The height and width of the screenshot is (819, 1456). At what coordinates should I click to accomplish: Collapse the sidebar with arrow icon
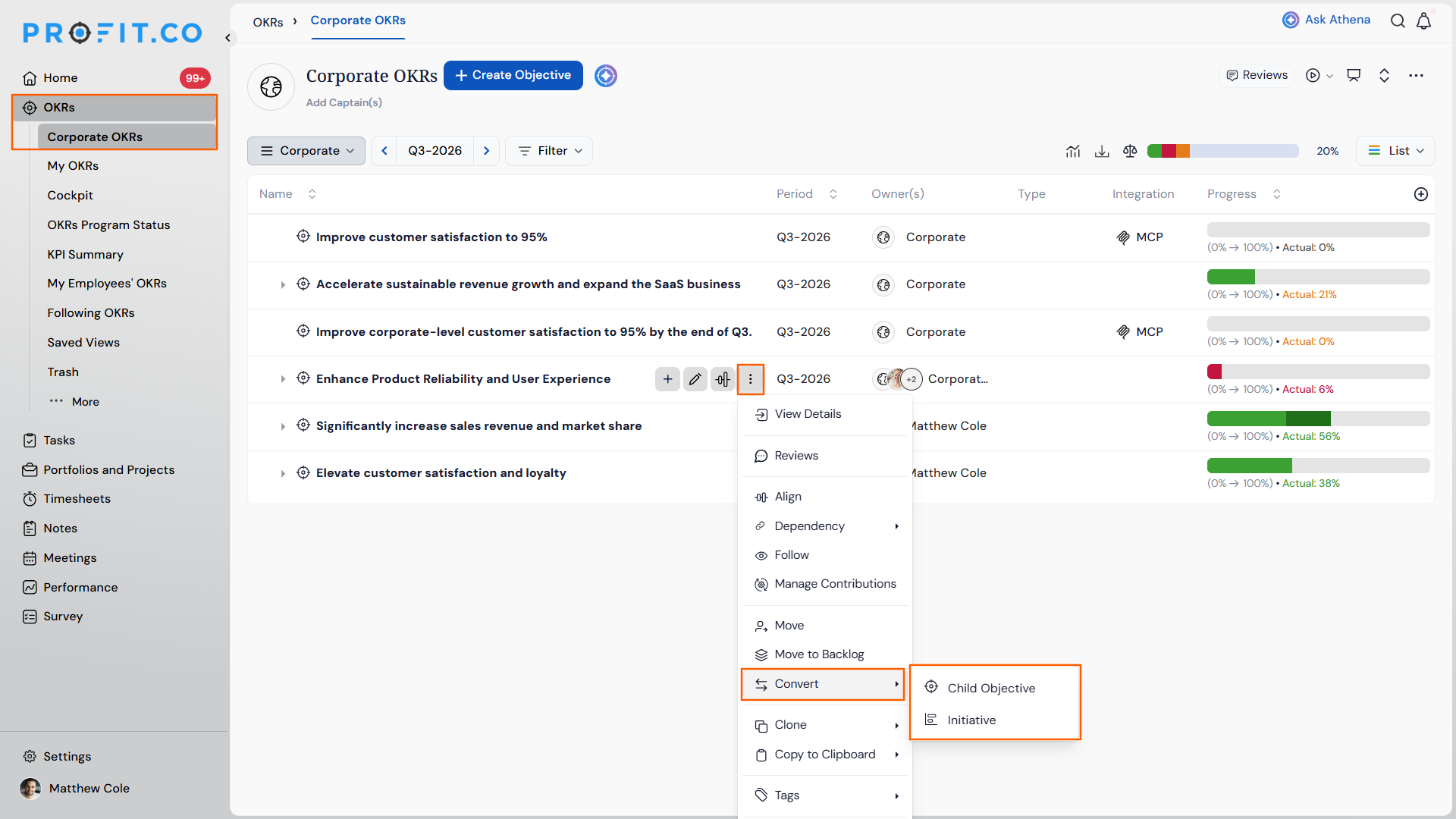(x=227, y=37)
